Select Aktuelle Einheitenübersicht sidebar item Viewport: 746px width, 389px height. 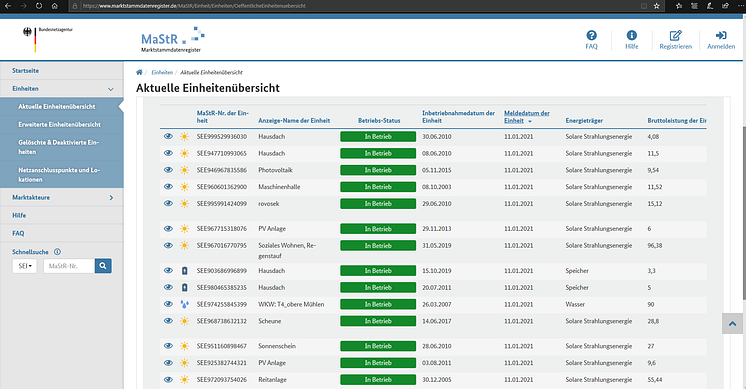tap(57, 107)
